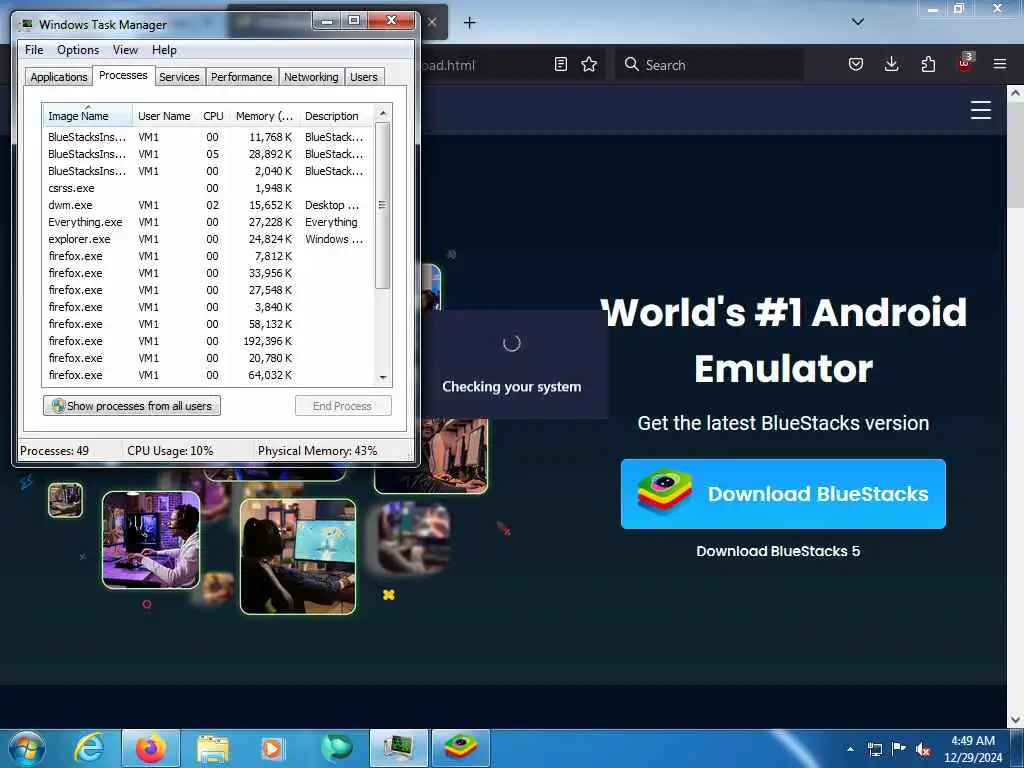Open Firefox downloads arrow icon

pos(891,64)
